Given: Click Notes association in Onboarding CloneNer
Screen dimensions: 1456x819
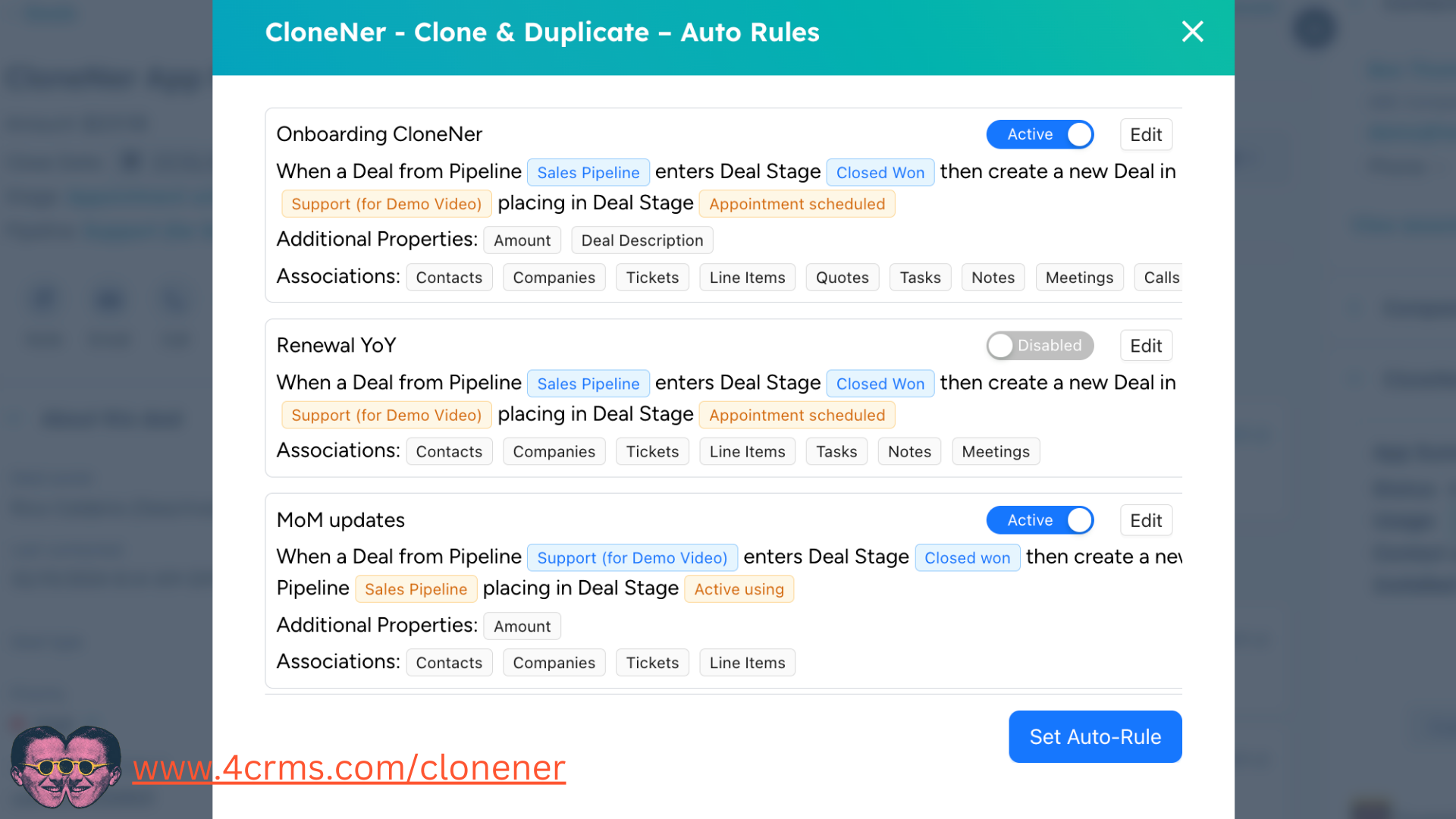Looking at the screenshot, I should click(993, 278).
